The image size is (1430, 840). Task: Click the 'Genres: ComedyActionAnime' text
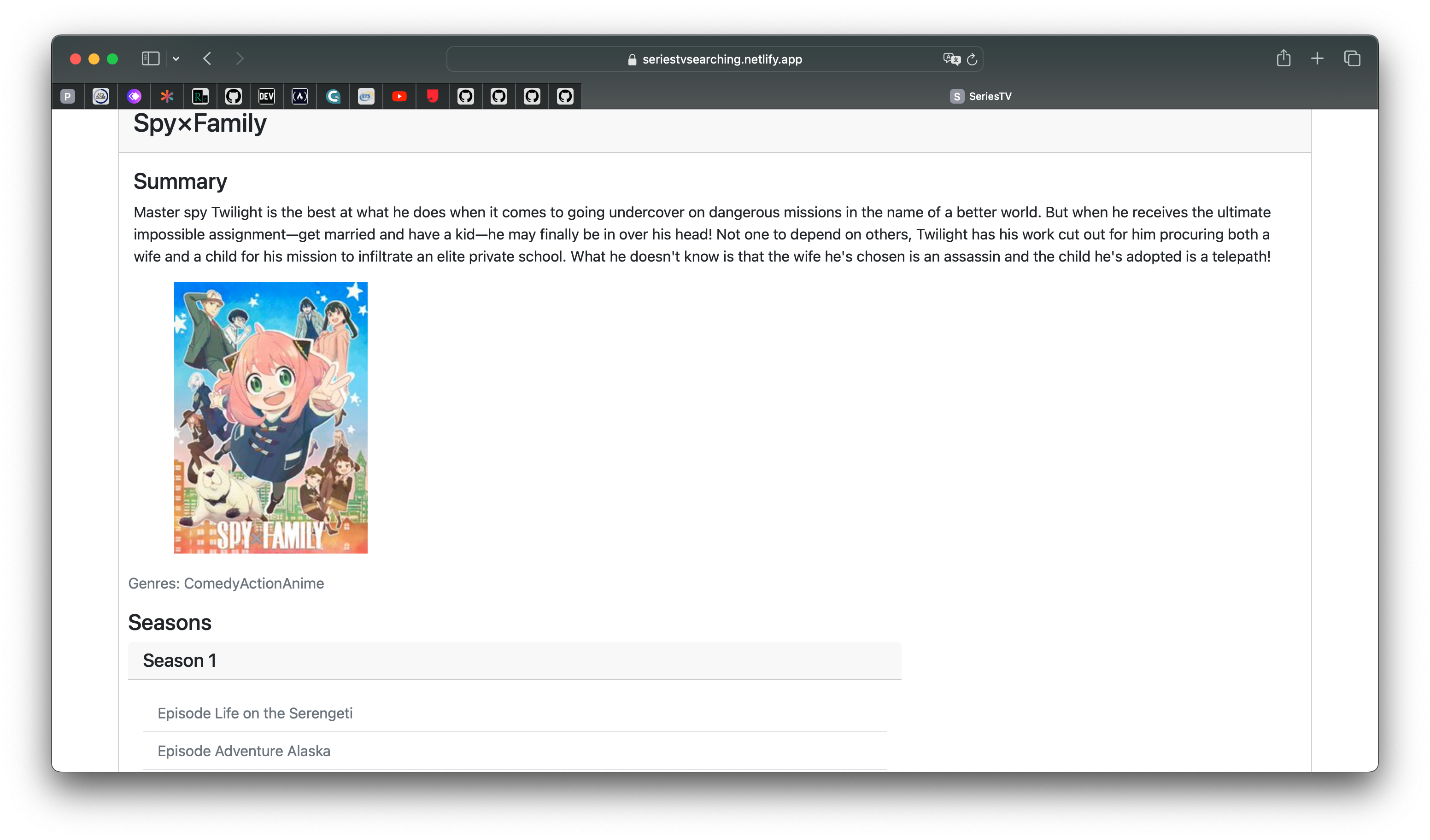(226, 583)
